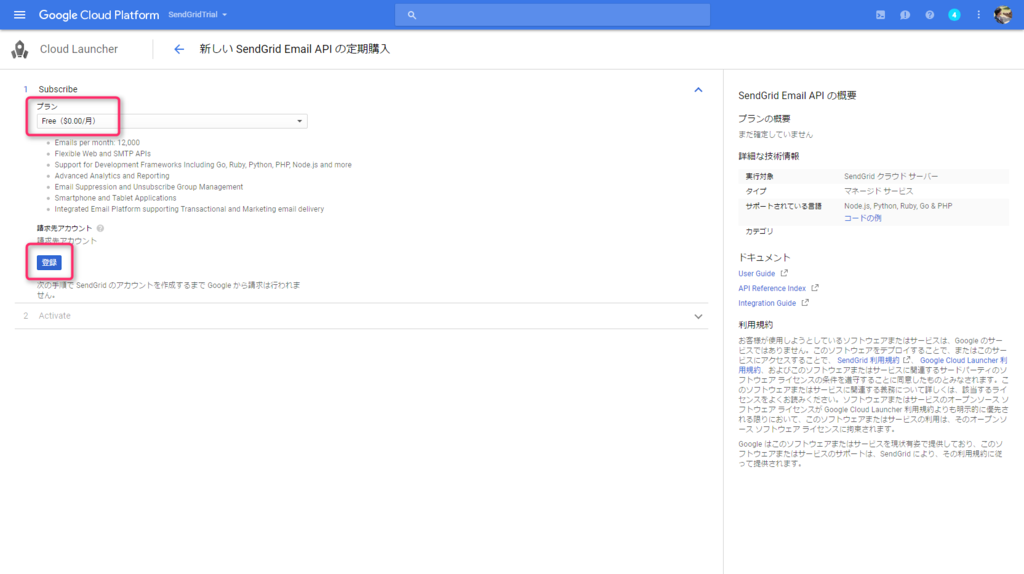The height and width of the screenshot is (574, 1024).
Task: Focus the top search bar
Action: 552,14
